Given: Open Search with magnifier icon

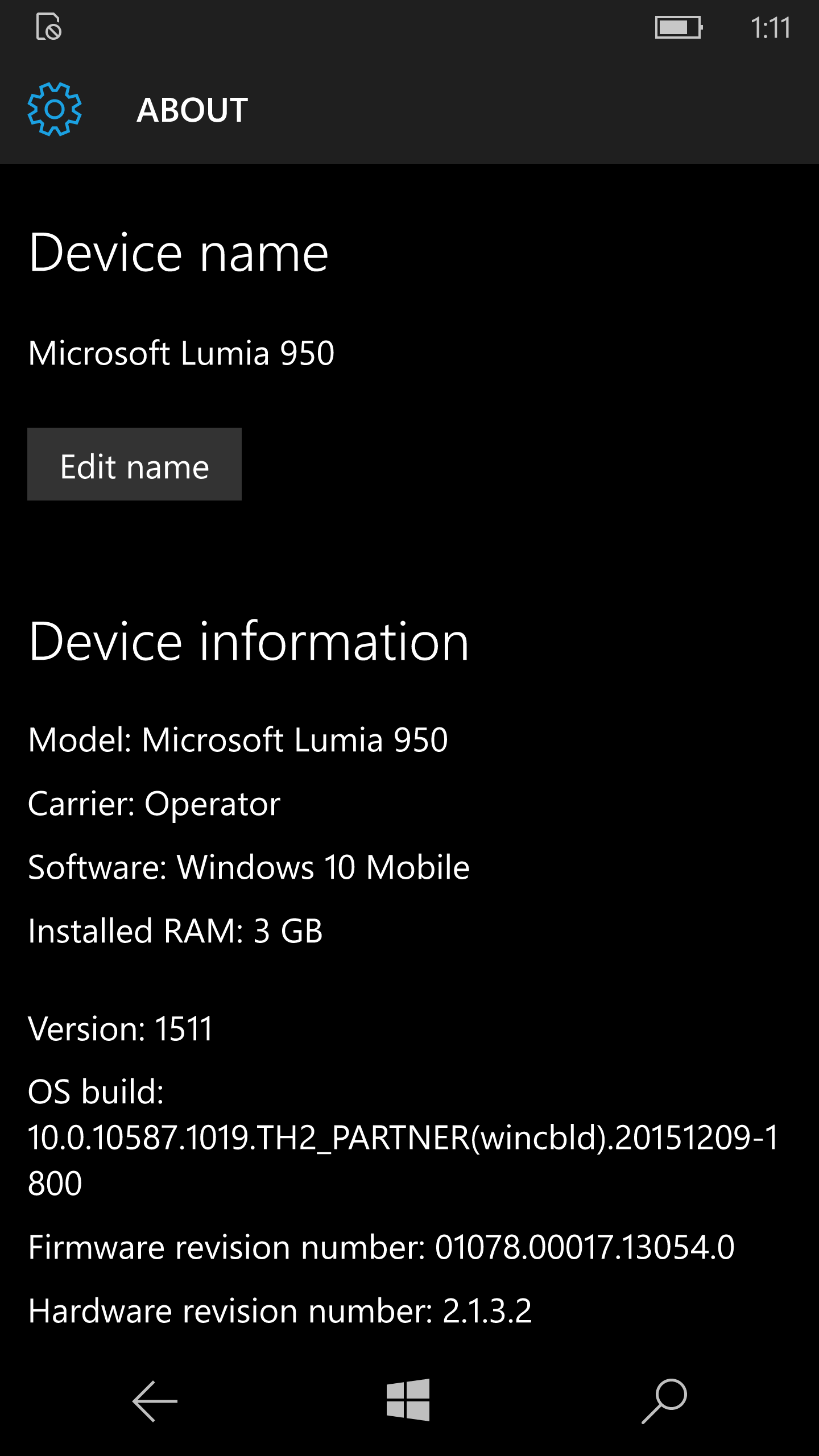Looking at the screenshot, I should [664, 1400].
